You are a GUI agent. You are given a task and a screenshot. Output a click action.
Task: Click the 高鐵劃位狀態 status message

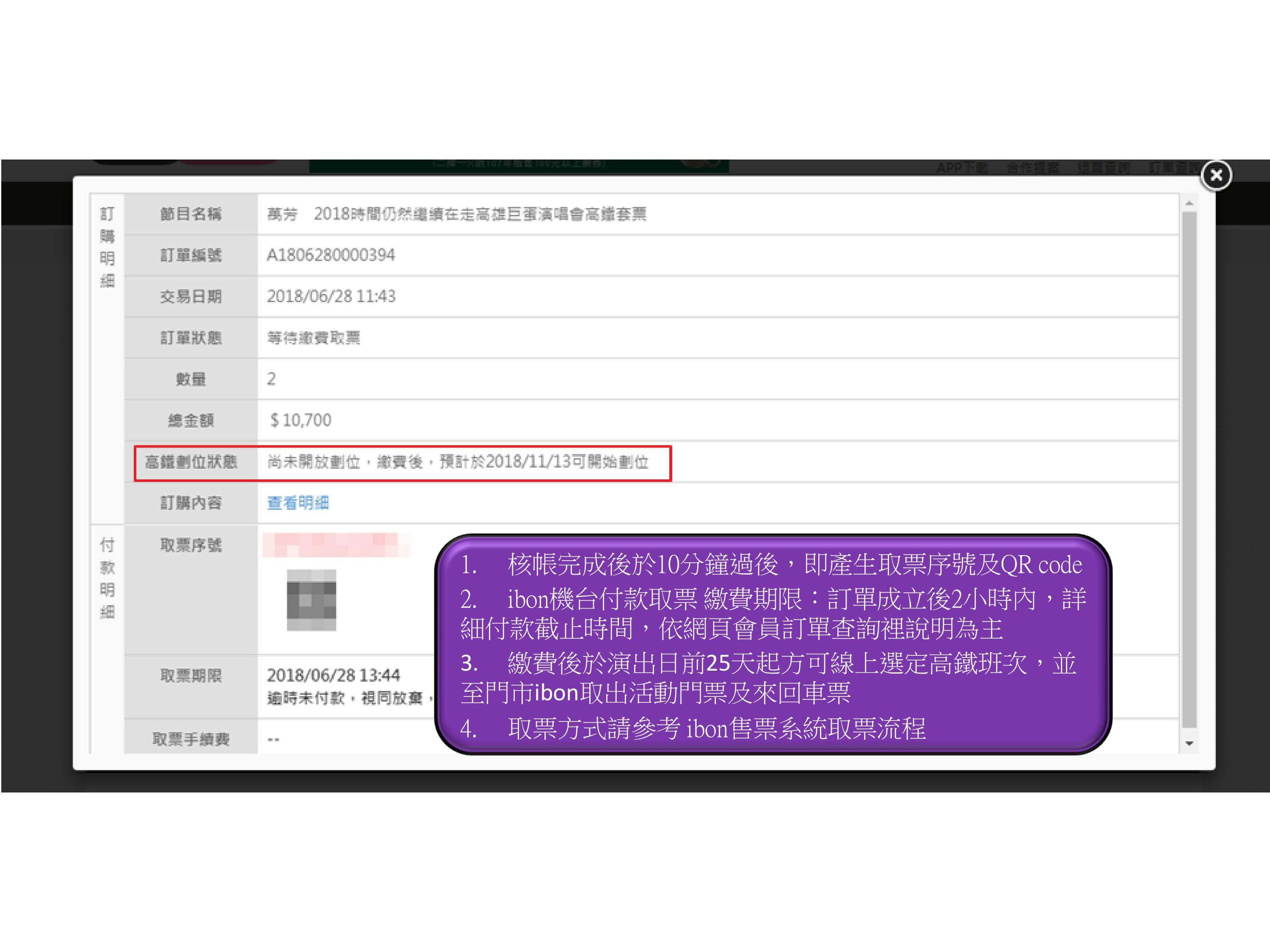click(x=458, y=462)
